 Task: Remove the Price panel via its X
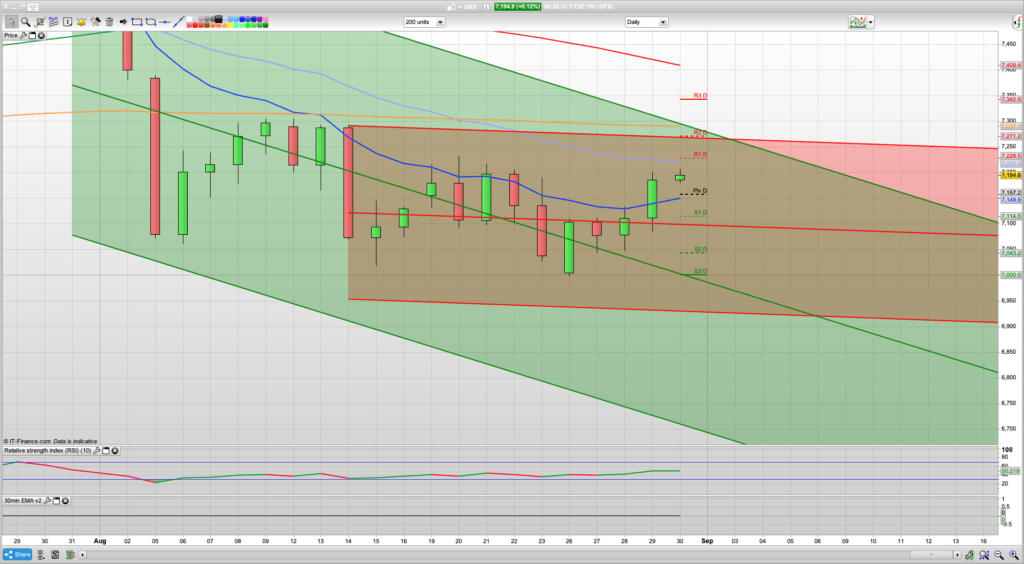click(41, 35)
